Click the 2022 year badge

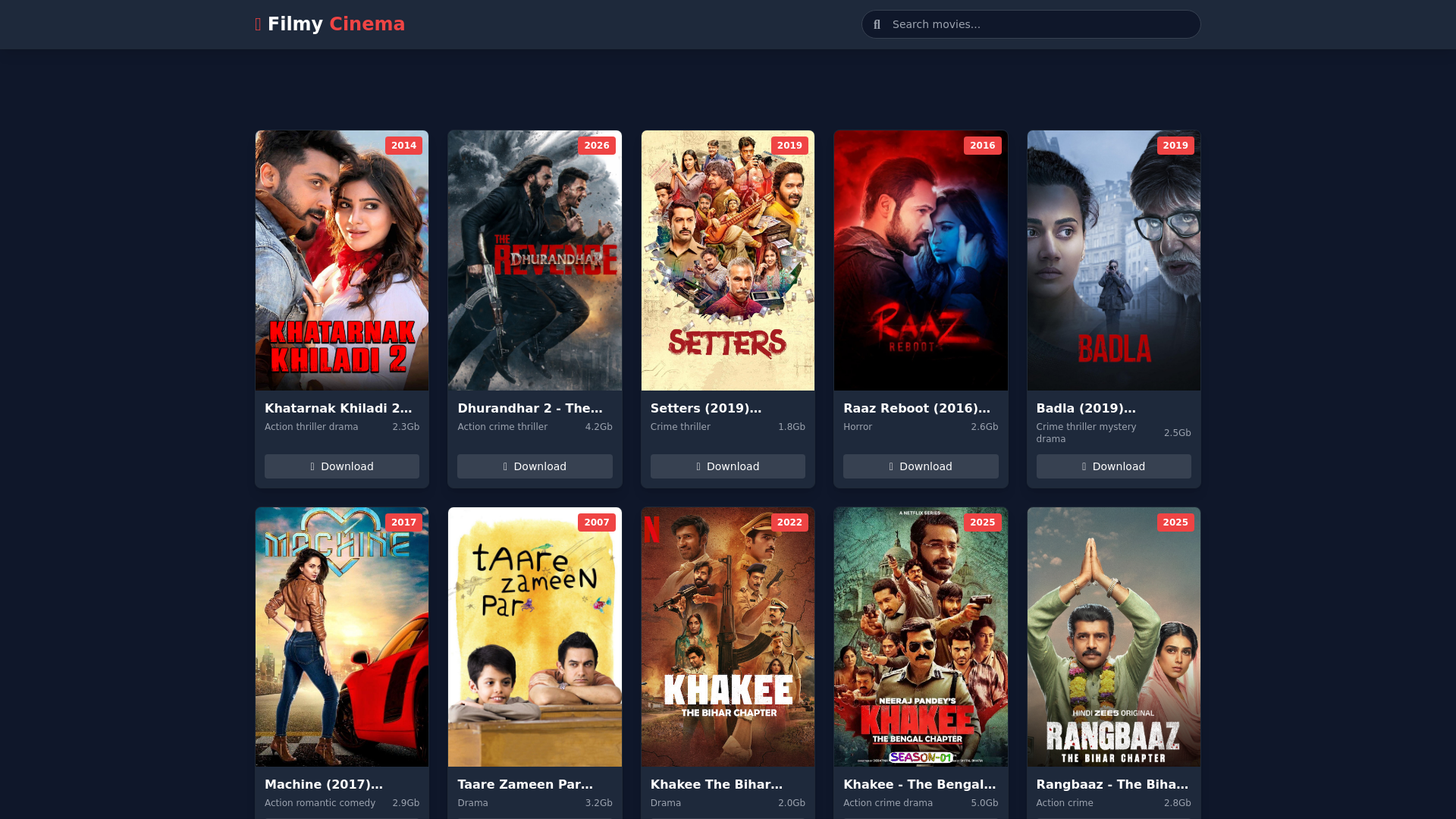(x=789, y=522)
